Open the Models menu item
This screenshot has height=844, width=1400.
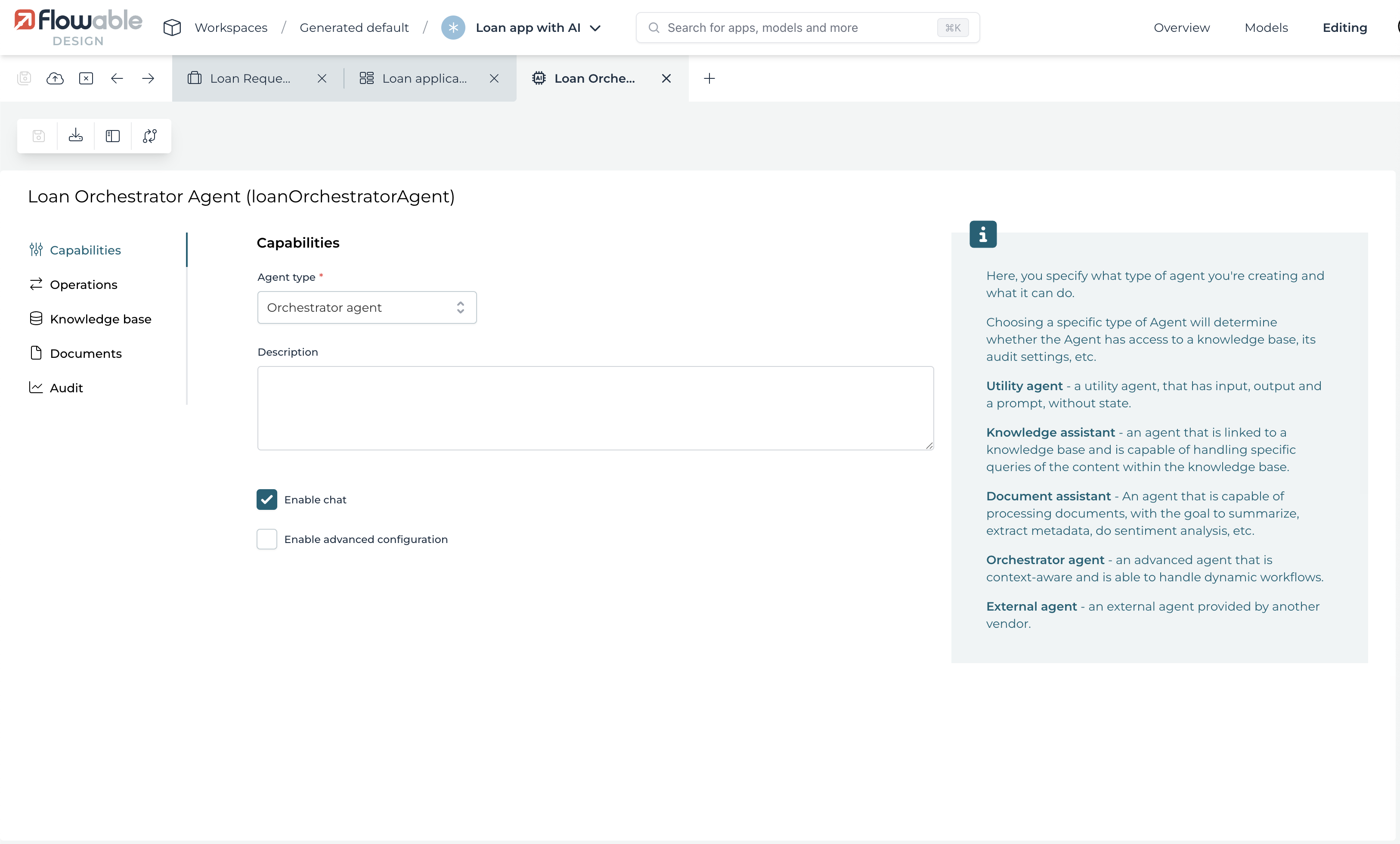(1267, 27)
